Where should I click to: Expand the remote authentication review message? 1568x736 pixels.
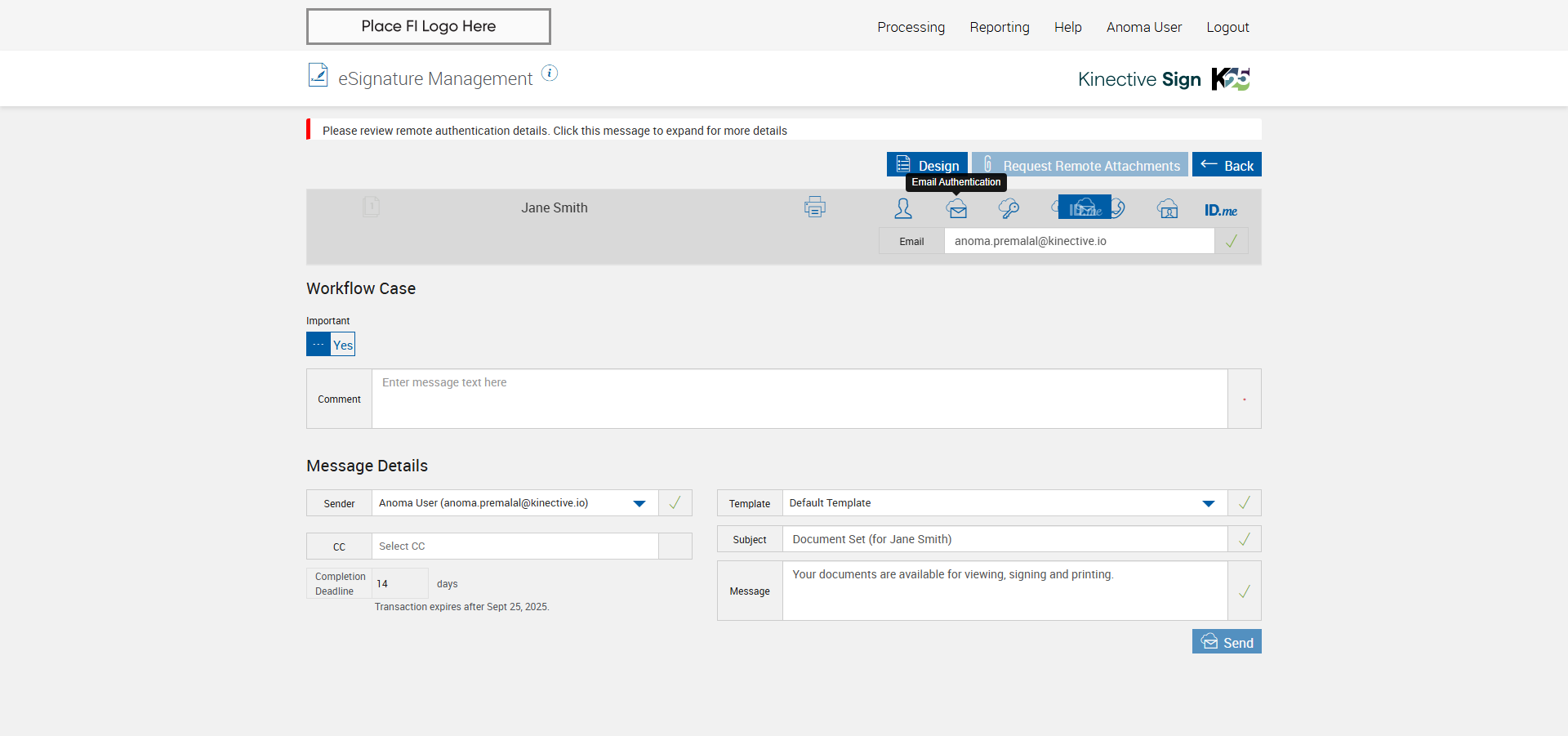click(x=555, y=131)
